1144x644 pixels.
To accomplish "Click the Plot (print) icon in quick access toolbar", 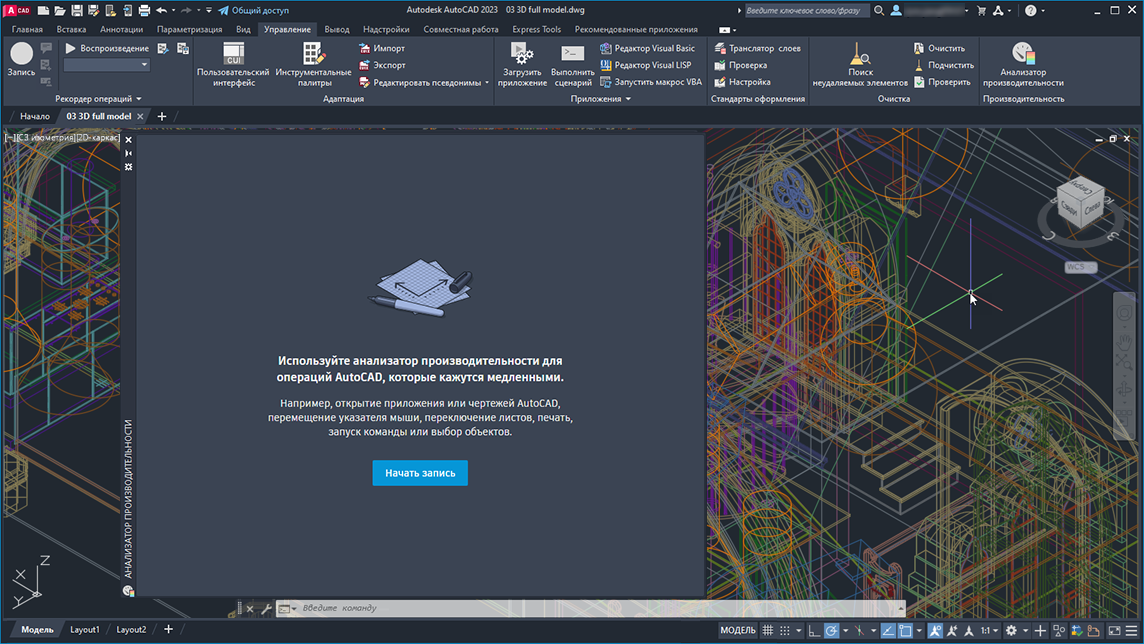I will [144, 10].
